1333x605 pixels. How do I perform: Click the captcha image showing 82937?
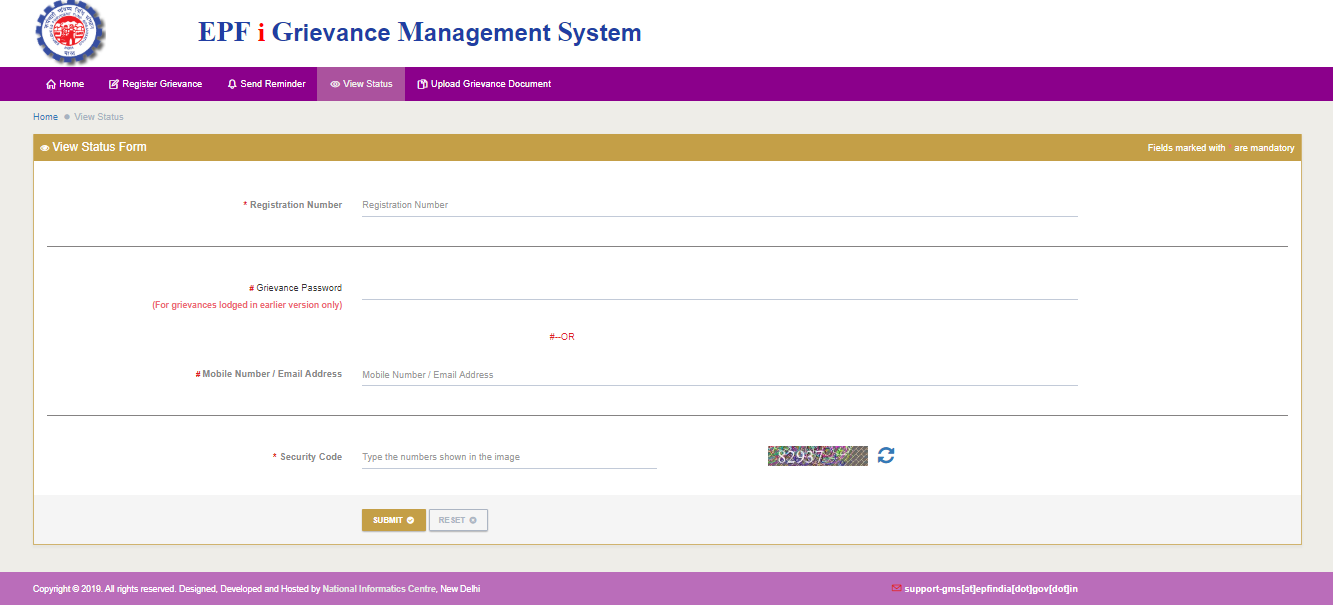click(818, 456)
